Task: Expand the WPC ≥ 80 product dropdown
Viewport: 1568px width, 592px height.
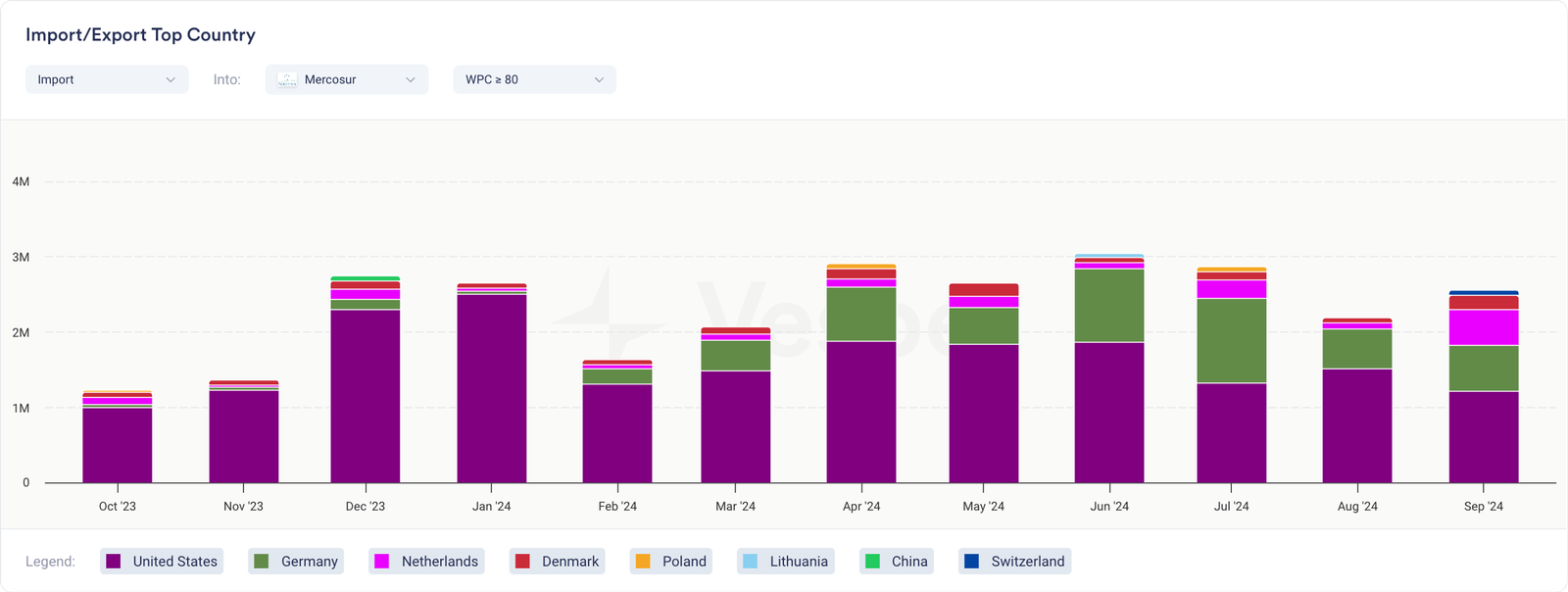Action: click(x=534, y=79)
